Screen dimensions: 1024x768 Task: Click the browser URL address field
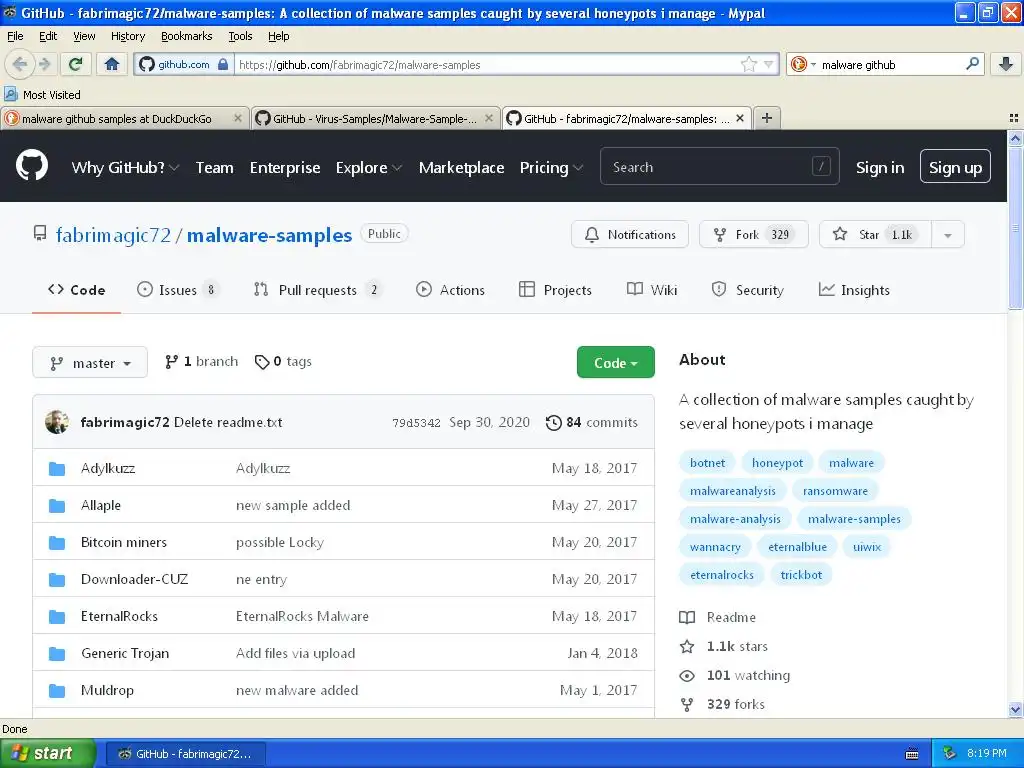(486, 65)
